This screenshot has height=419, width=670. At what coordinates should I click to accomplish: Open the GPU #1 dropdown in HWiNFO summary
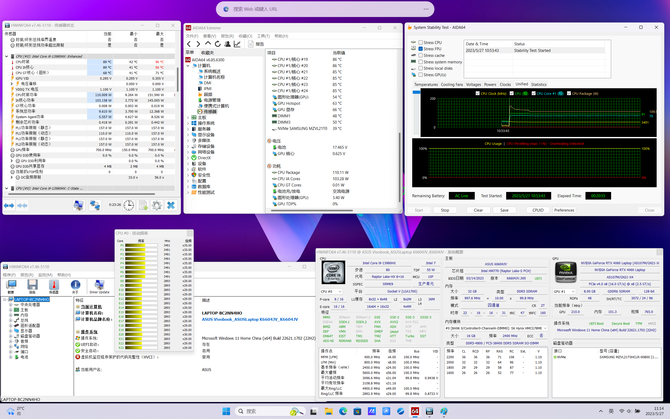(564, 291)
